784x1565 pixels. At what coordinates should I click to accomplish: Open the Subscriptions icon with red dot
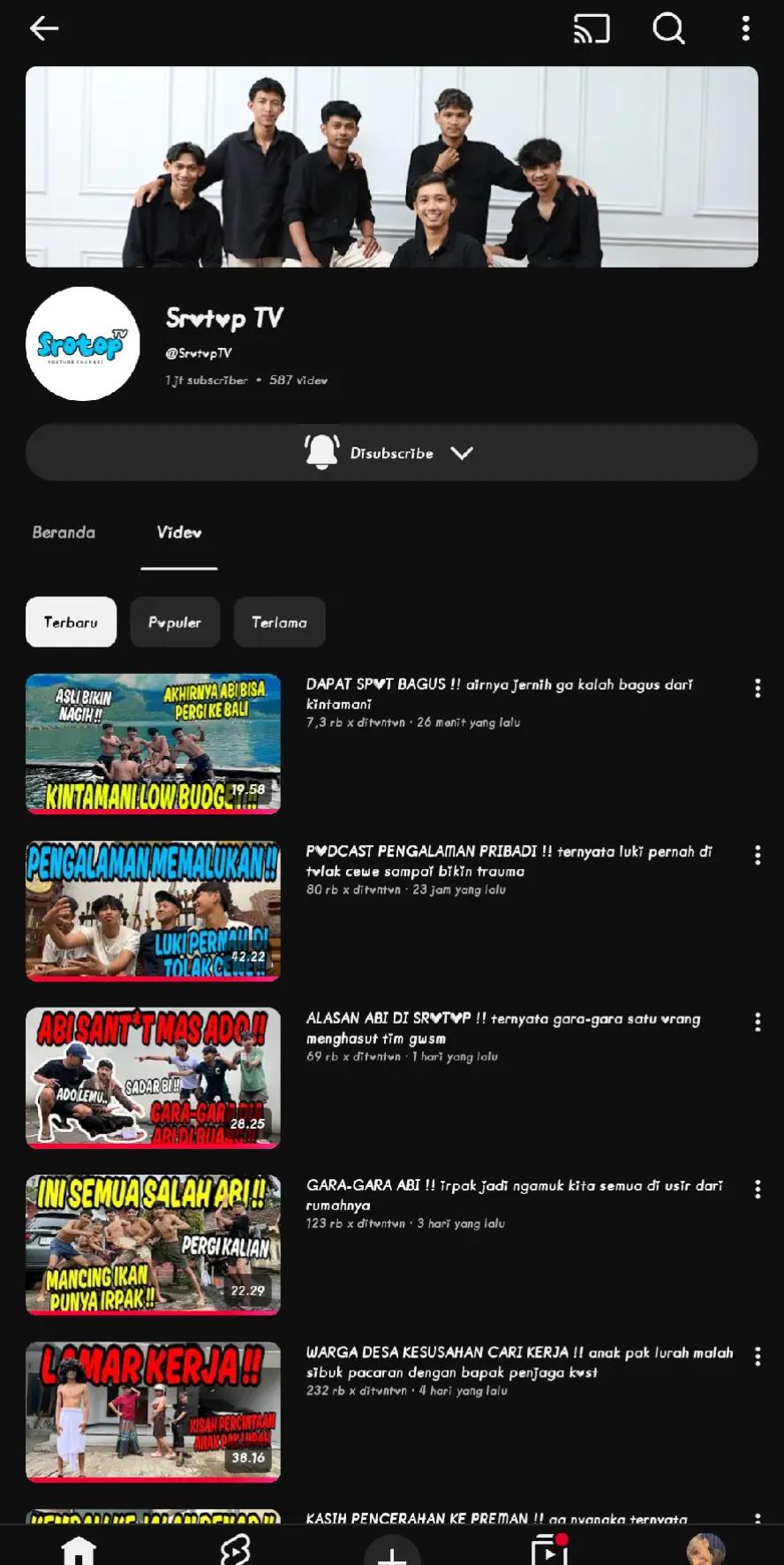(x=549, y=1550)
